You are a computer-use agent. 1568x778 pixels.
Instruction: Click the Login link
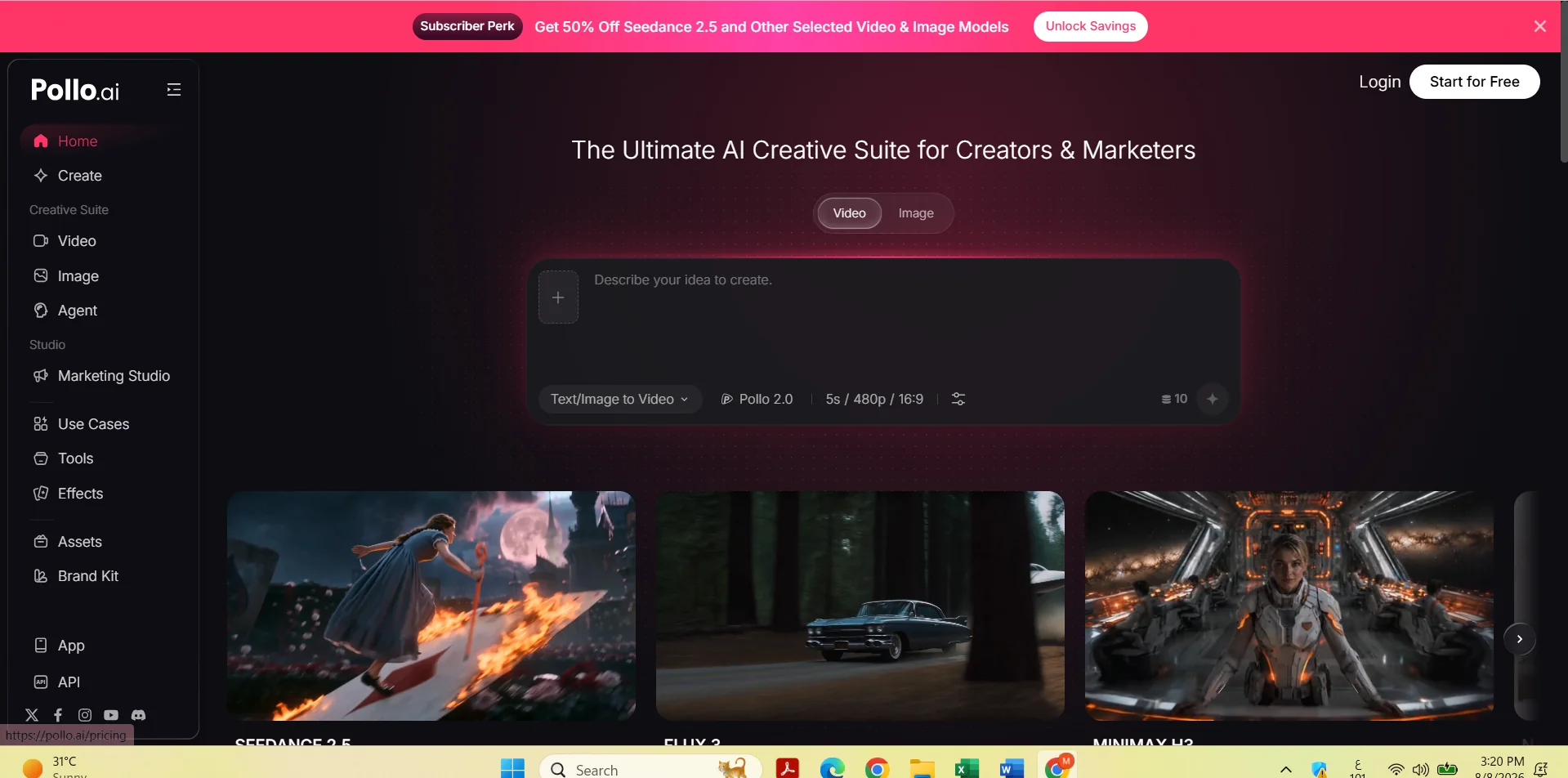point(1379,82)
